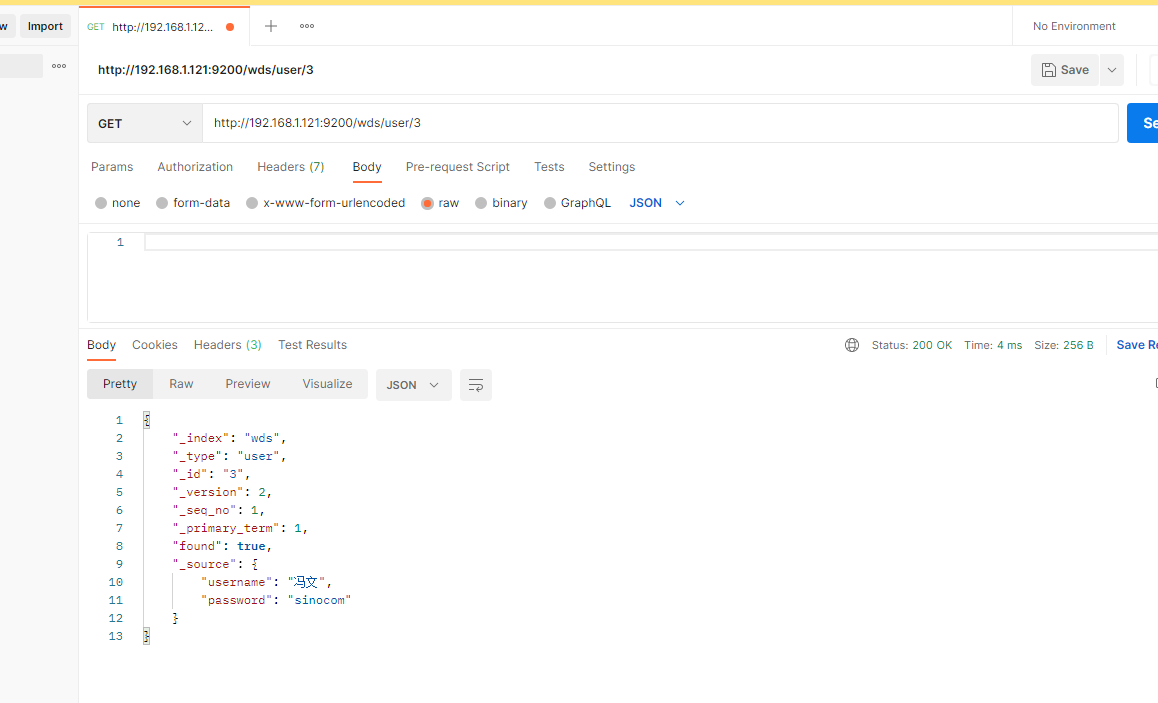
Task: Select the GraphQL body type radio
Action: (x=549, y=203)
